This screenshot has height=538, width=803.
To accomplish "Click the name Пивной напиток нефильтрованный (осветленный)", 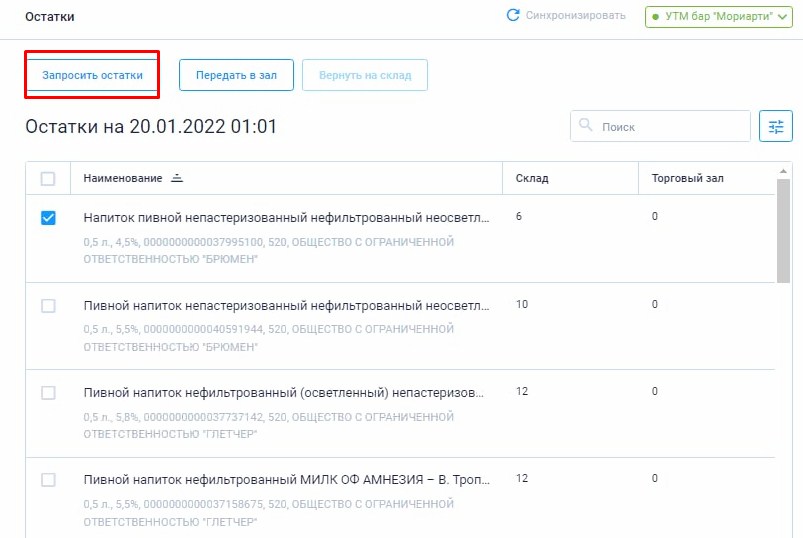I will coord(283,393).
